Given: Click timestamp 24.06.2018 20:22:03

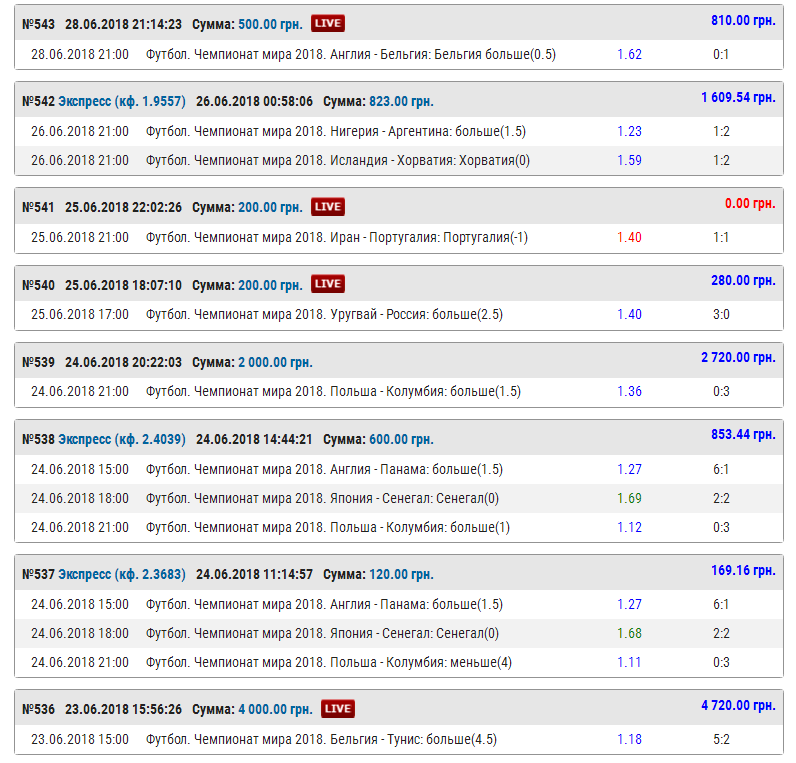Looking at the screenshot, I should 123,362.
